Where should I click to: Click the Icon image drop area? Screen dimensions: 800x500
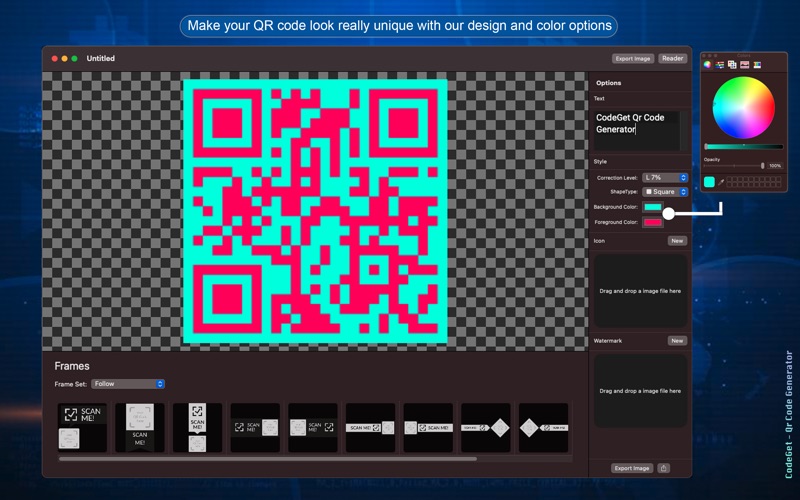[x=640, y=291]
